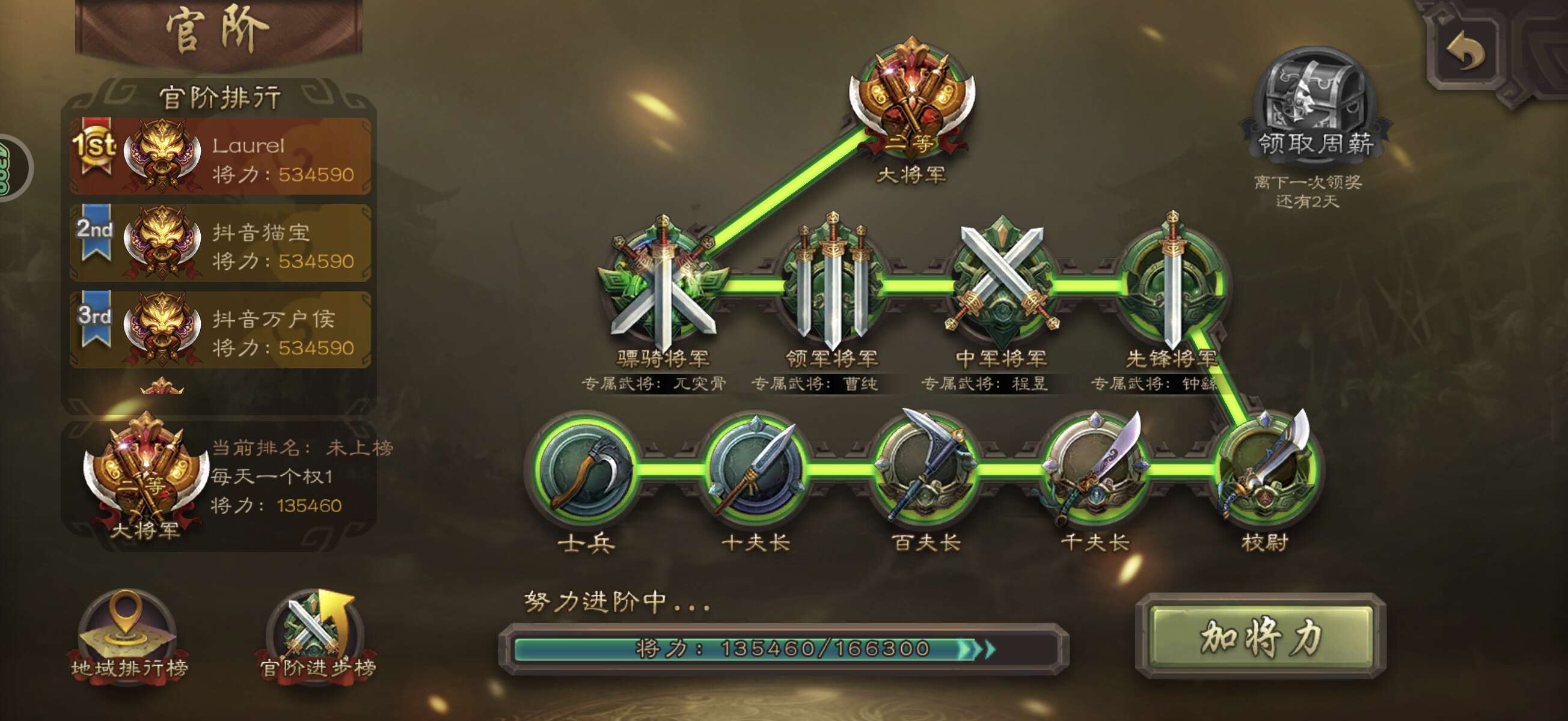Viewport: 1568px width, 721px height.
Task: Select the 领军将军 three-swords icon
Action: point(832,283)
